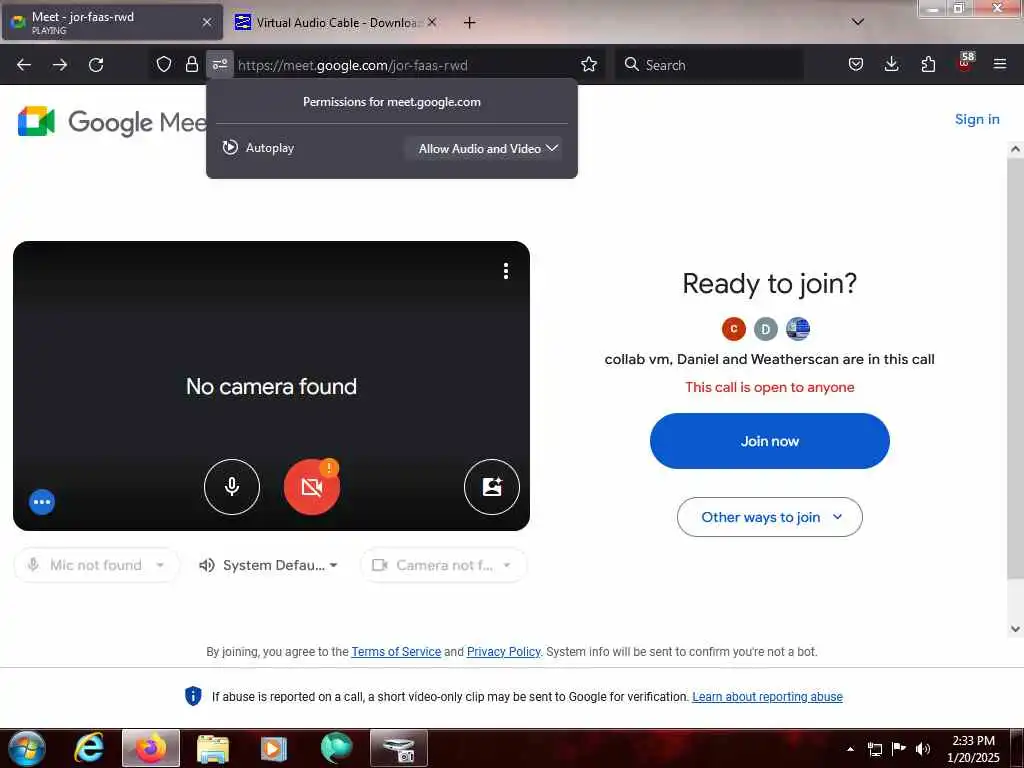Click the scrollbar up arrow
1024x768 pixels.
coord(1016,149)
